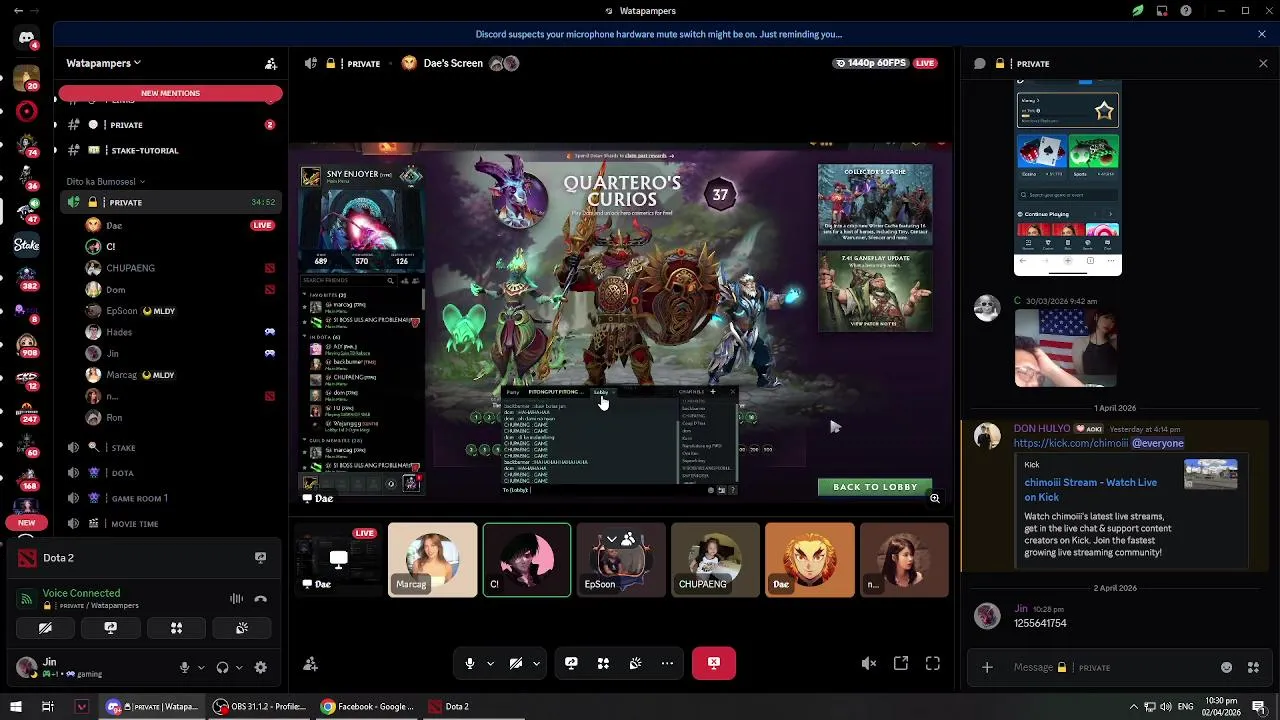Select EpSoon participant tile
This screenshot has width=1280, height=720.
pyautogui.click(x=621, y=560)
